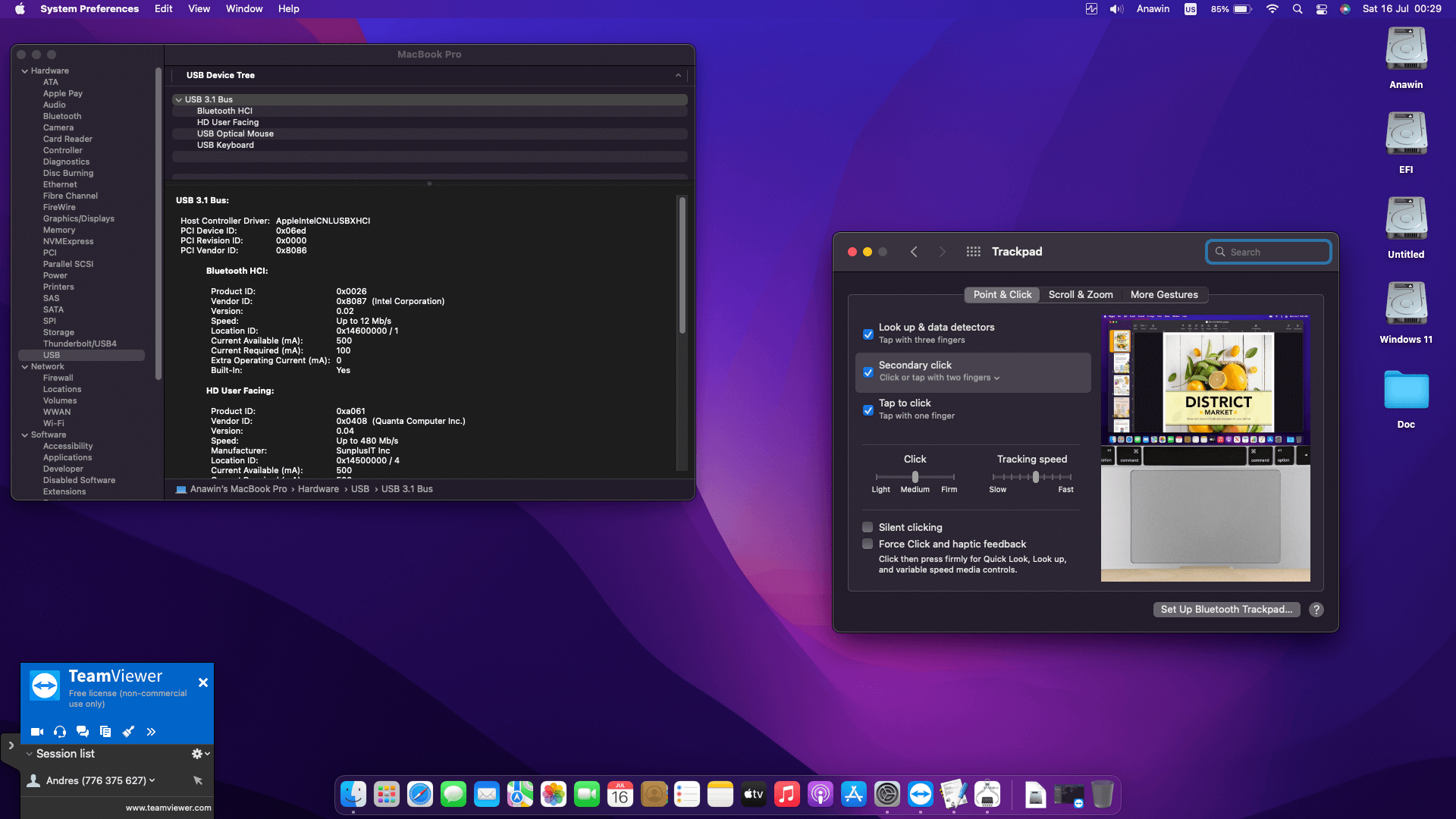Click USB Device Tree column sort arrow
1456x819 pixels.
pos(678,75)
